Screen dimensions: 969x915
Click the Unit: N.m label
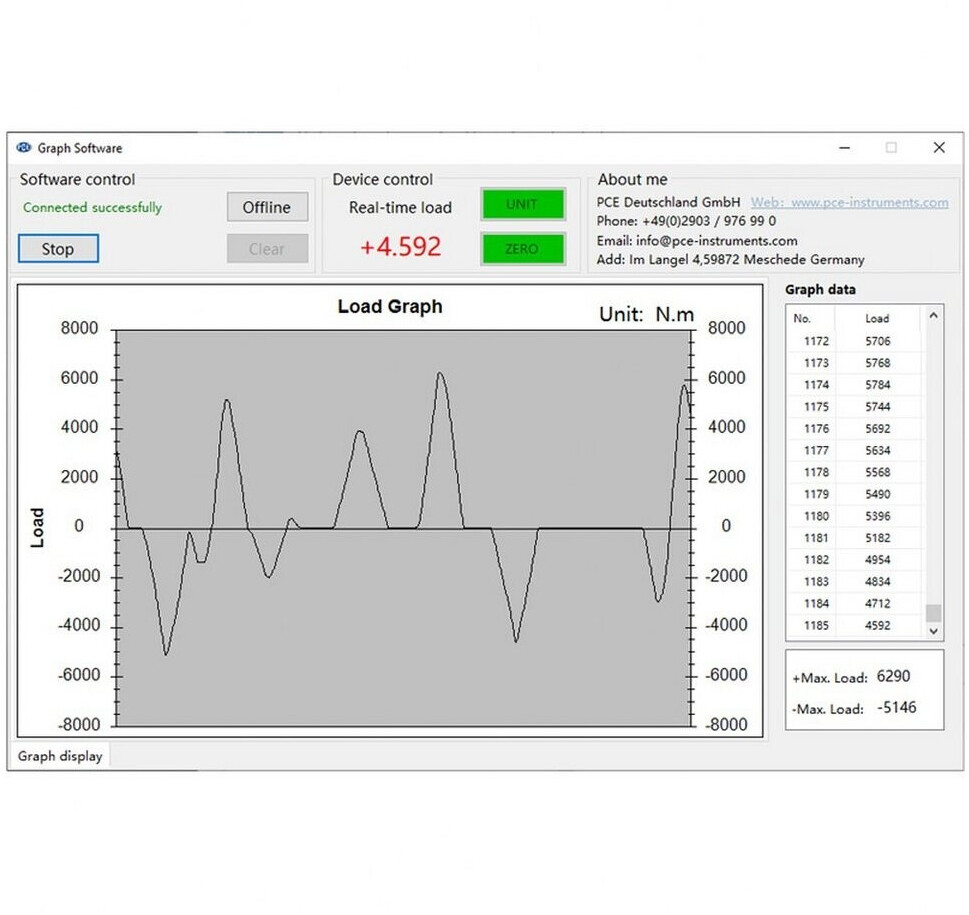point(646,314)
